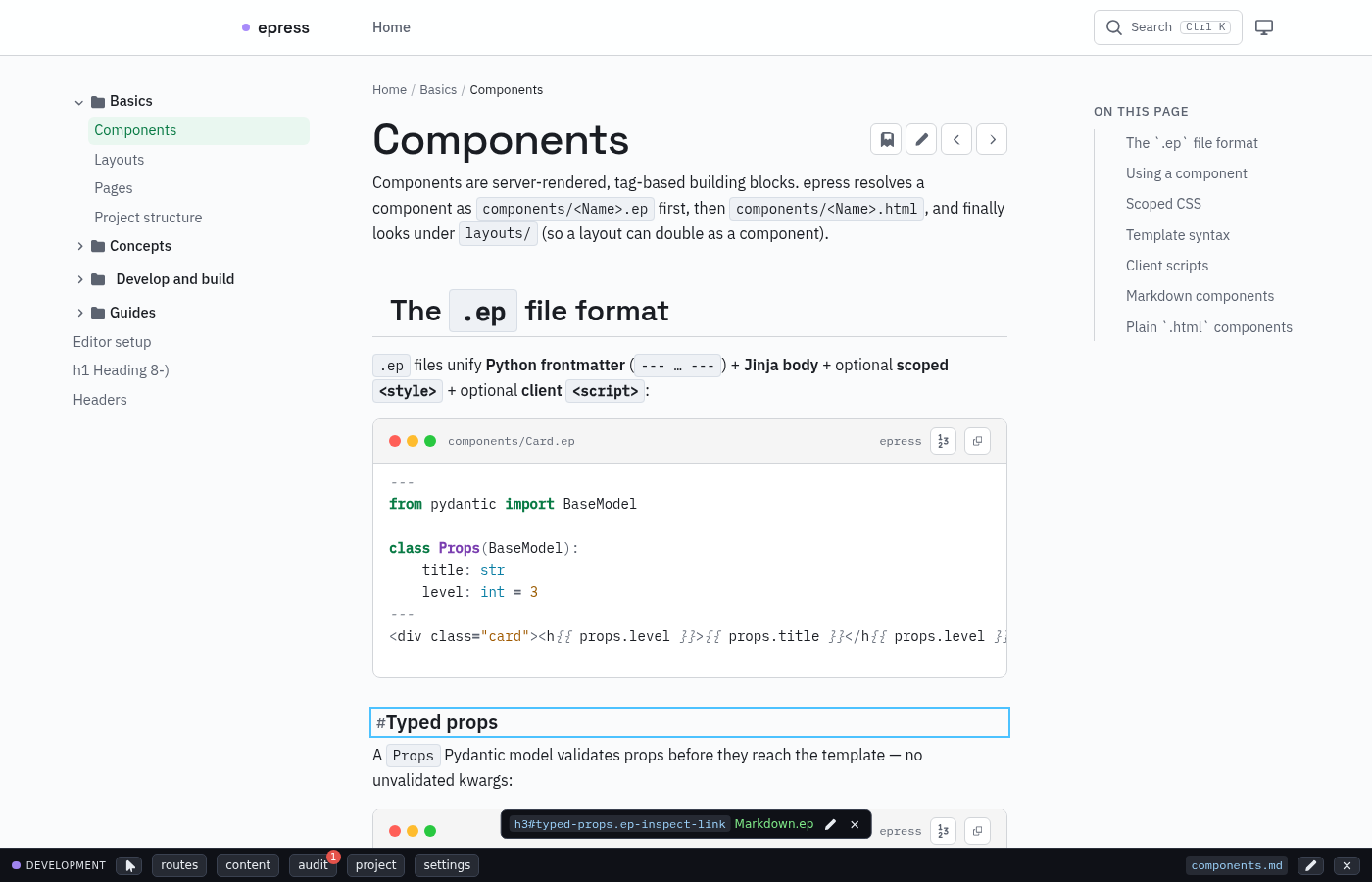Screen dimensions: 1372x882
Task: Jump to Template syntax section
Action: (1178, 235)
